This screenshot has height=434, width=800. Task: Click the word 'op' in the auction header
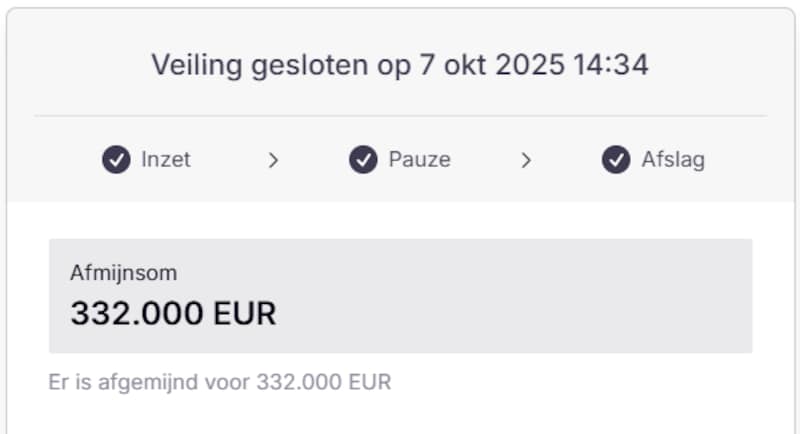click(389, 68)
